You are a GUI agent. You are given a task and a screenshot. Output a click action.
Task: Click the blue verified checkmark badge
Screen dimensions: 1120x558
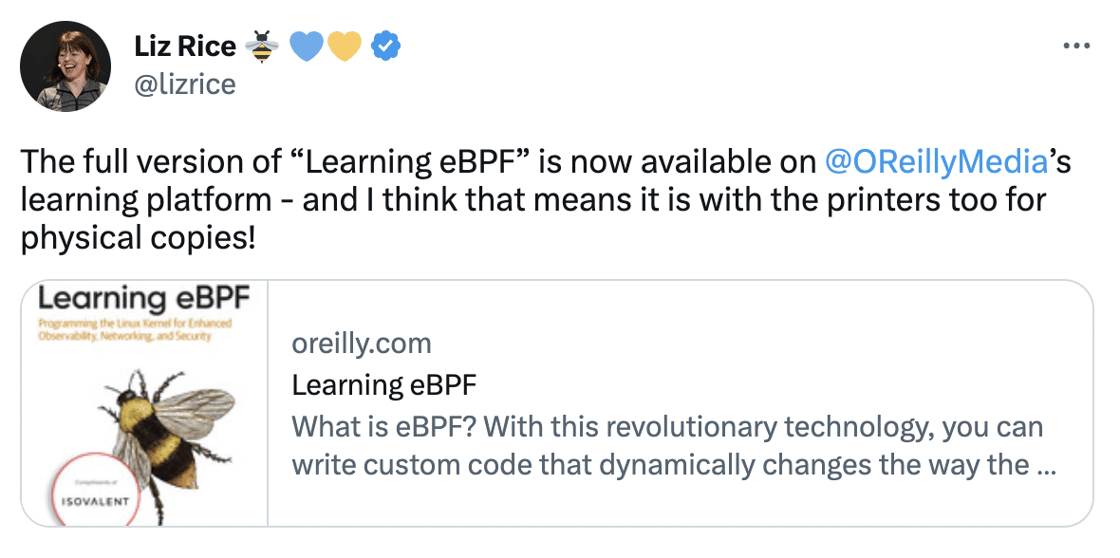click(x=386, y=46)
